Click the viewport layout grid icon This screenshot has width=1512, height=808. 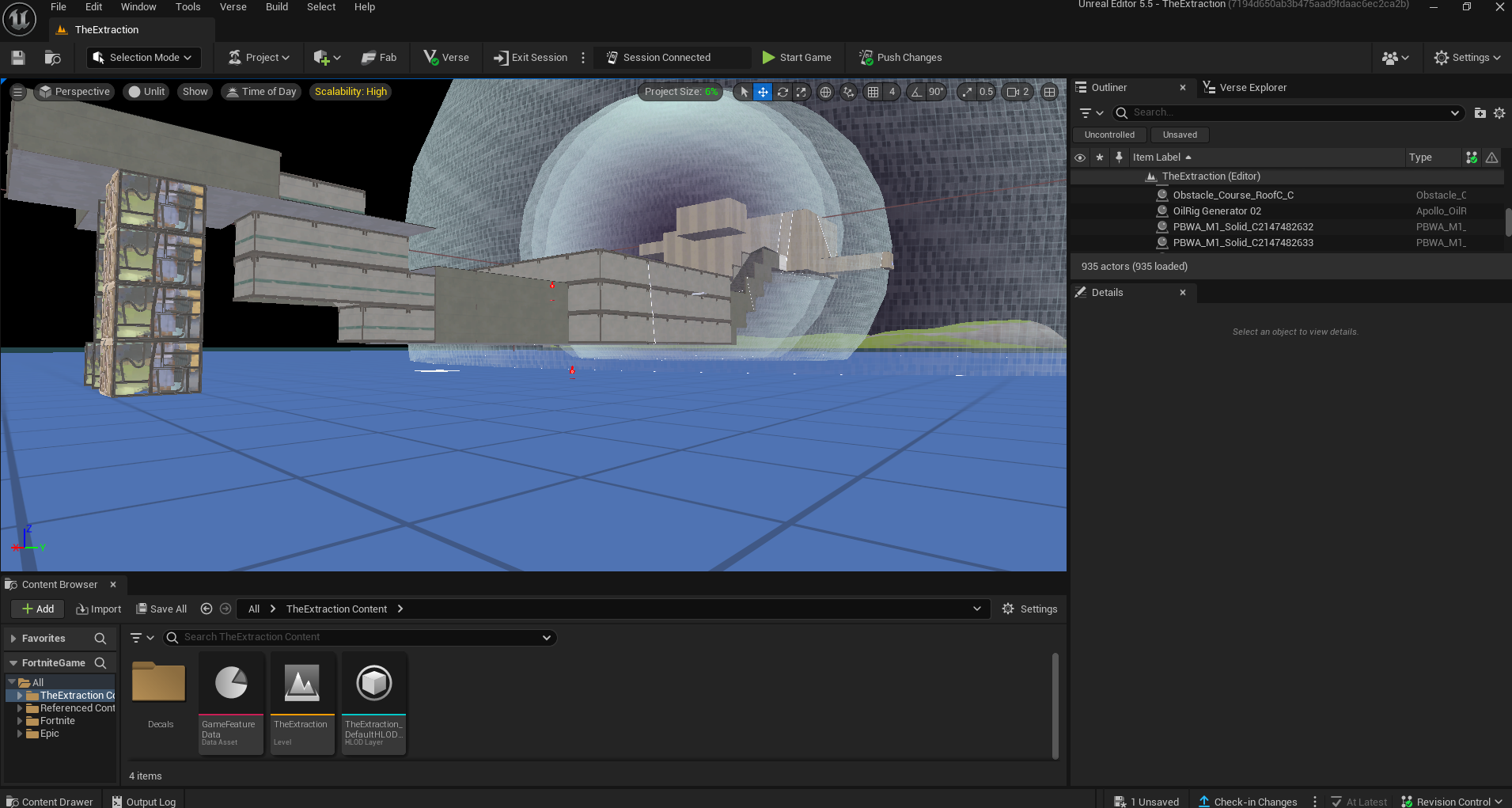[1049, 92]
